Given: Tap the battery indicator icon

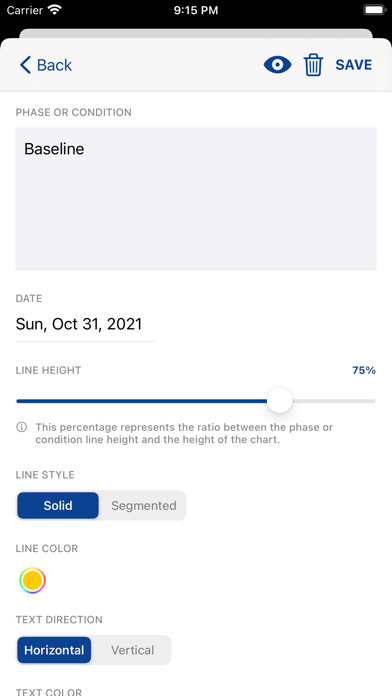Looking at the screenshot, I should (x=374, y=10).
